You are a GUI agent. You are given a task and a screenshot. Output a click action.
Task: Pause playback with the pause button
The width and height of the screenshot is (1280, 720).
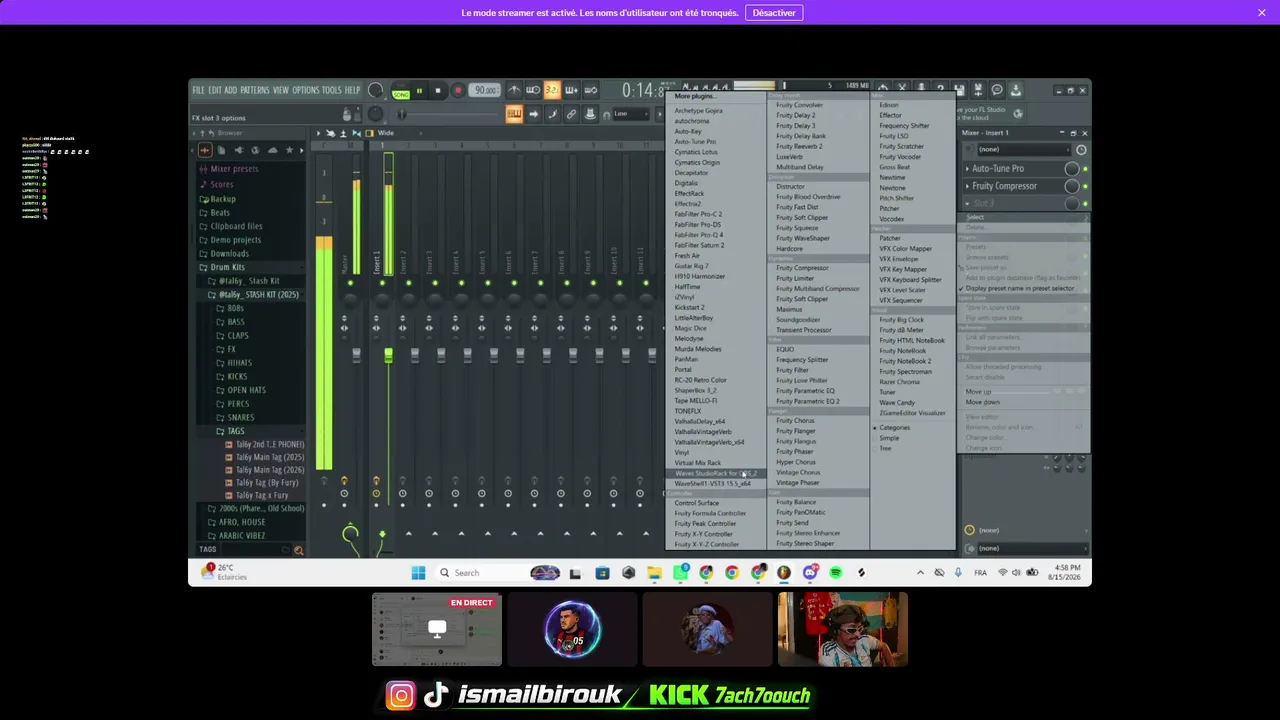point(419,91)
